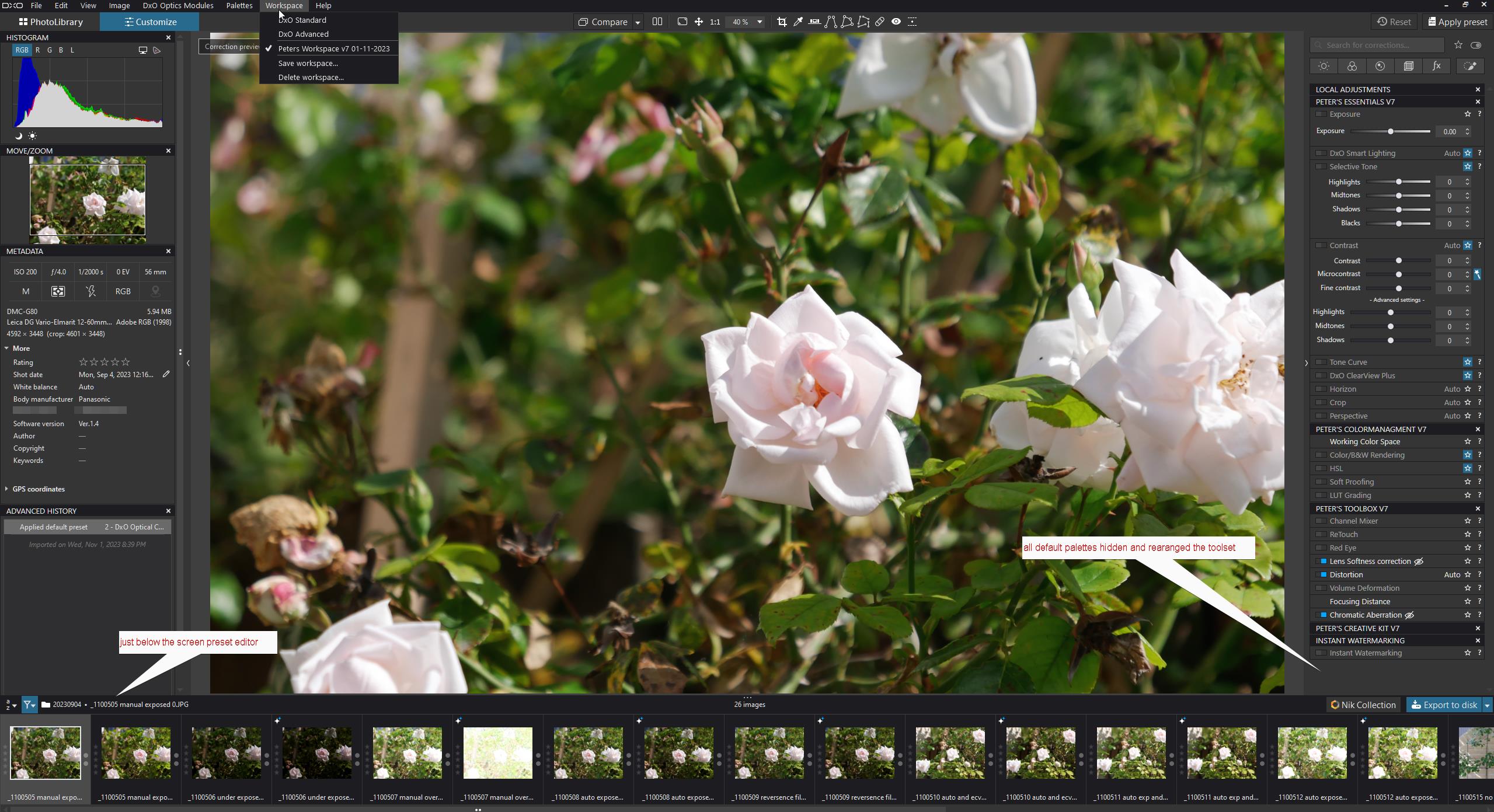Screen dimensions: 1494x812
Task: Adjust the Microcontrast slider
Action: click(x=1398, y=274)
